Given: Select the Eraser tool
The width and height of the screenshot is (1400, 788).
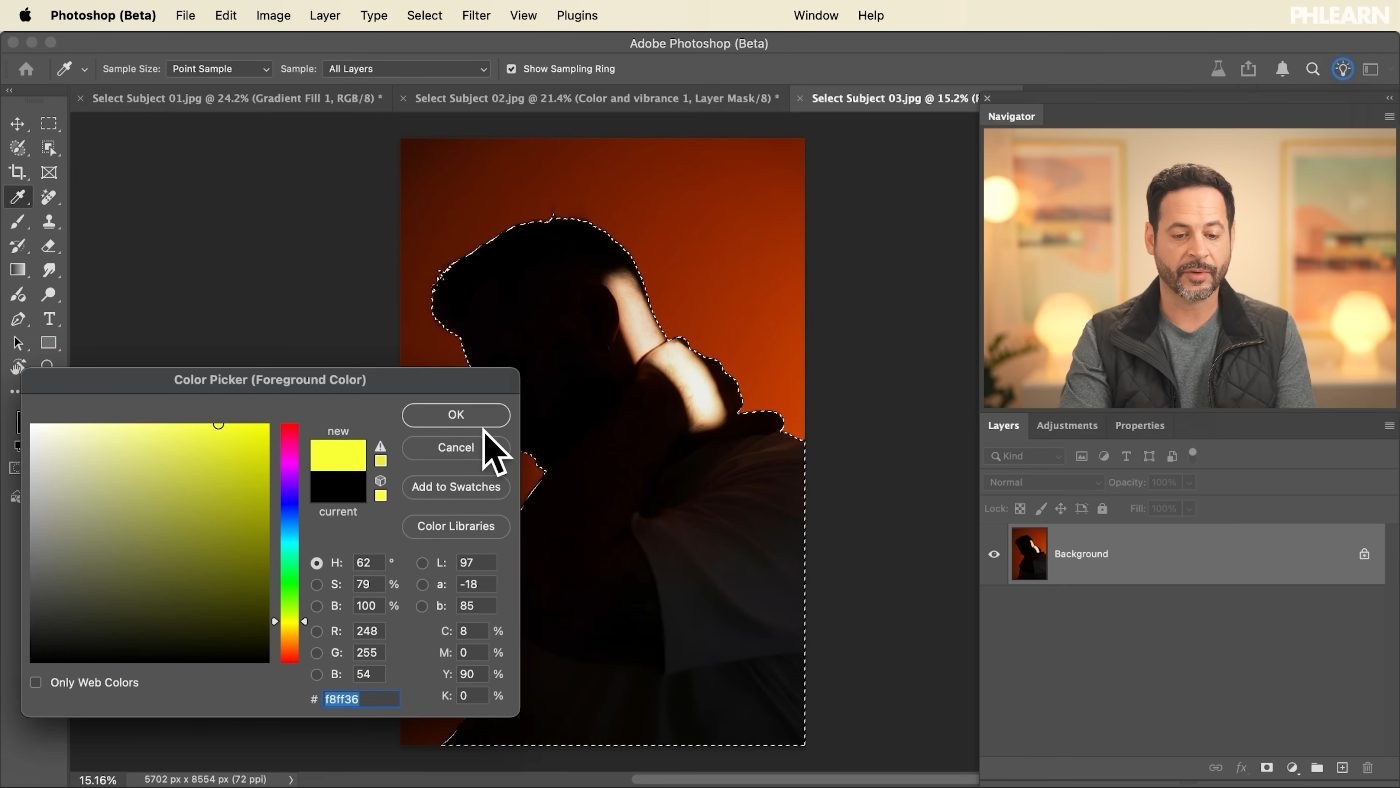Looking at the screenshot, I should (49, 246).
